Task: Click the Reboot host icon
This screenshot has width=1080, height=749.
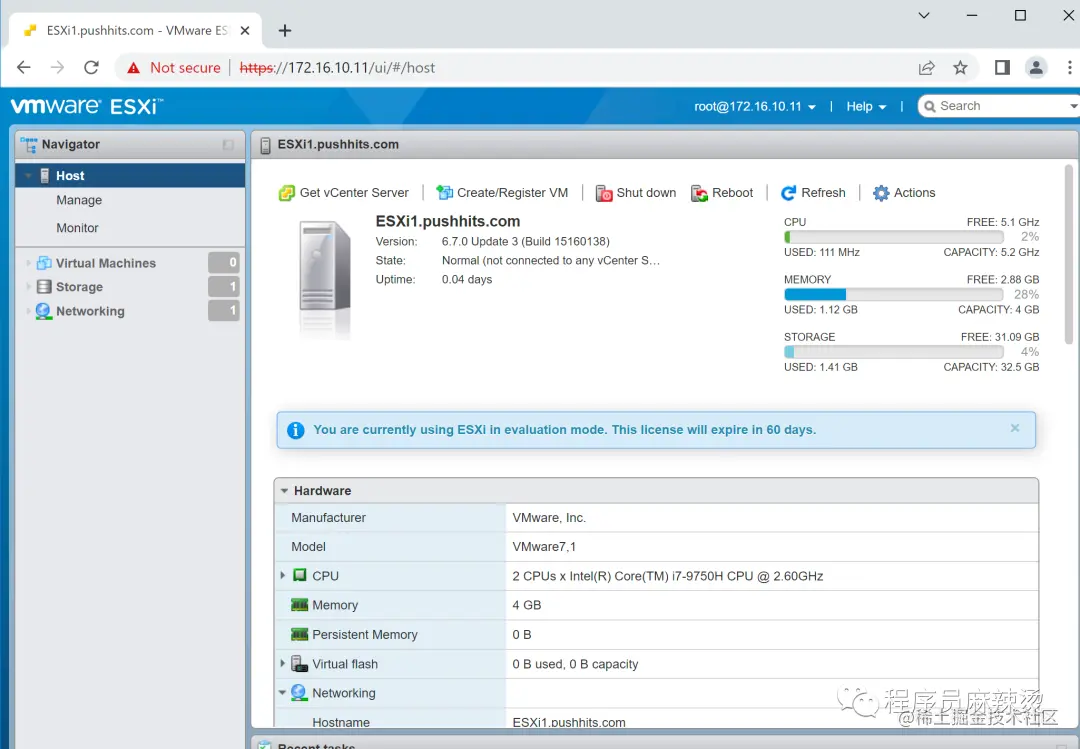Action: 699,193
